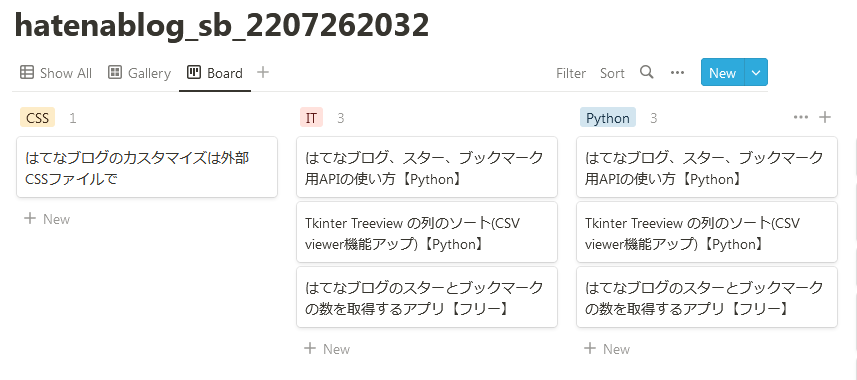Add card via Python column plus icon

coord(825,117)
